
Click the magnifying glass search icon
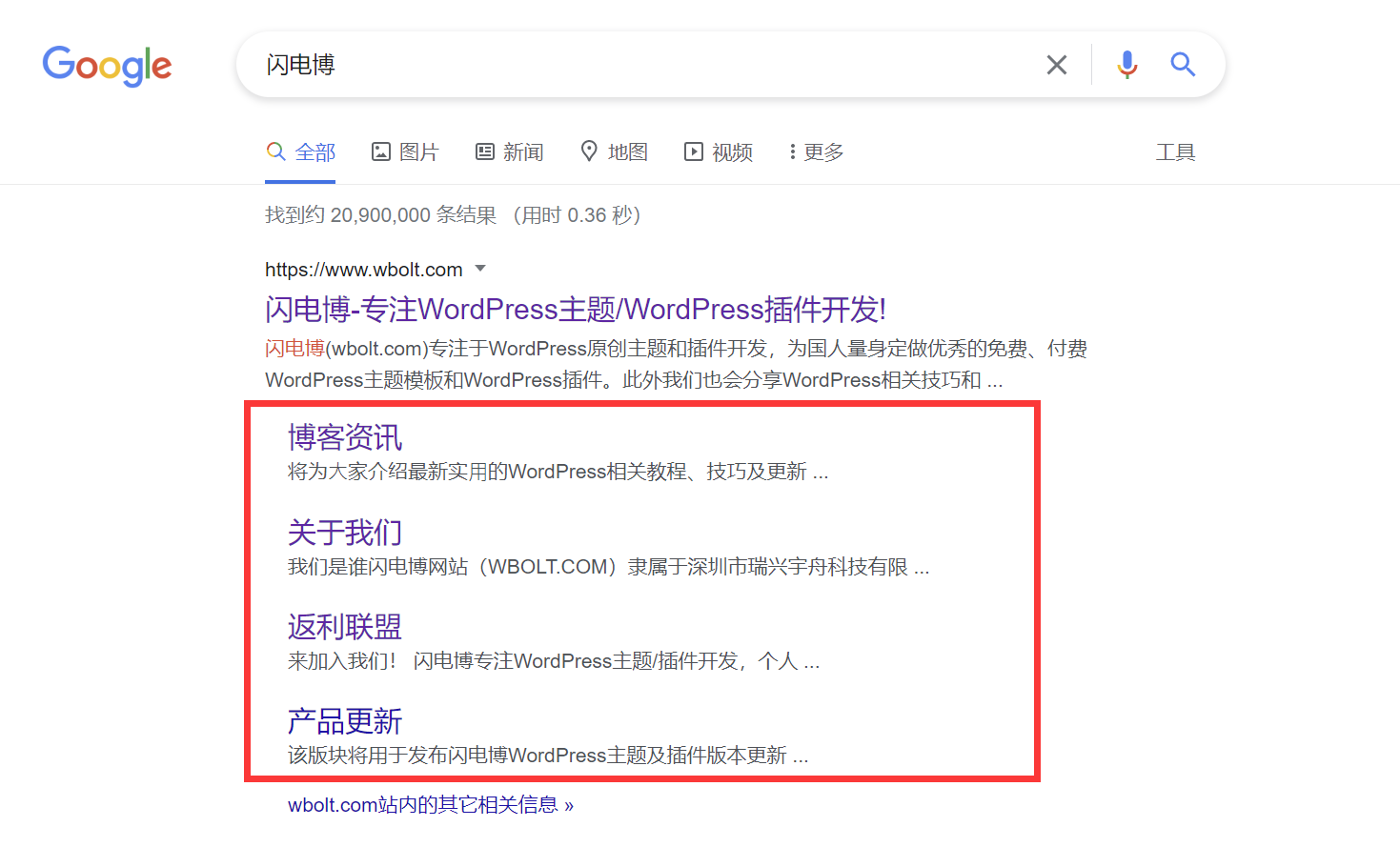pos(1182,64)
